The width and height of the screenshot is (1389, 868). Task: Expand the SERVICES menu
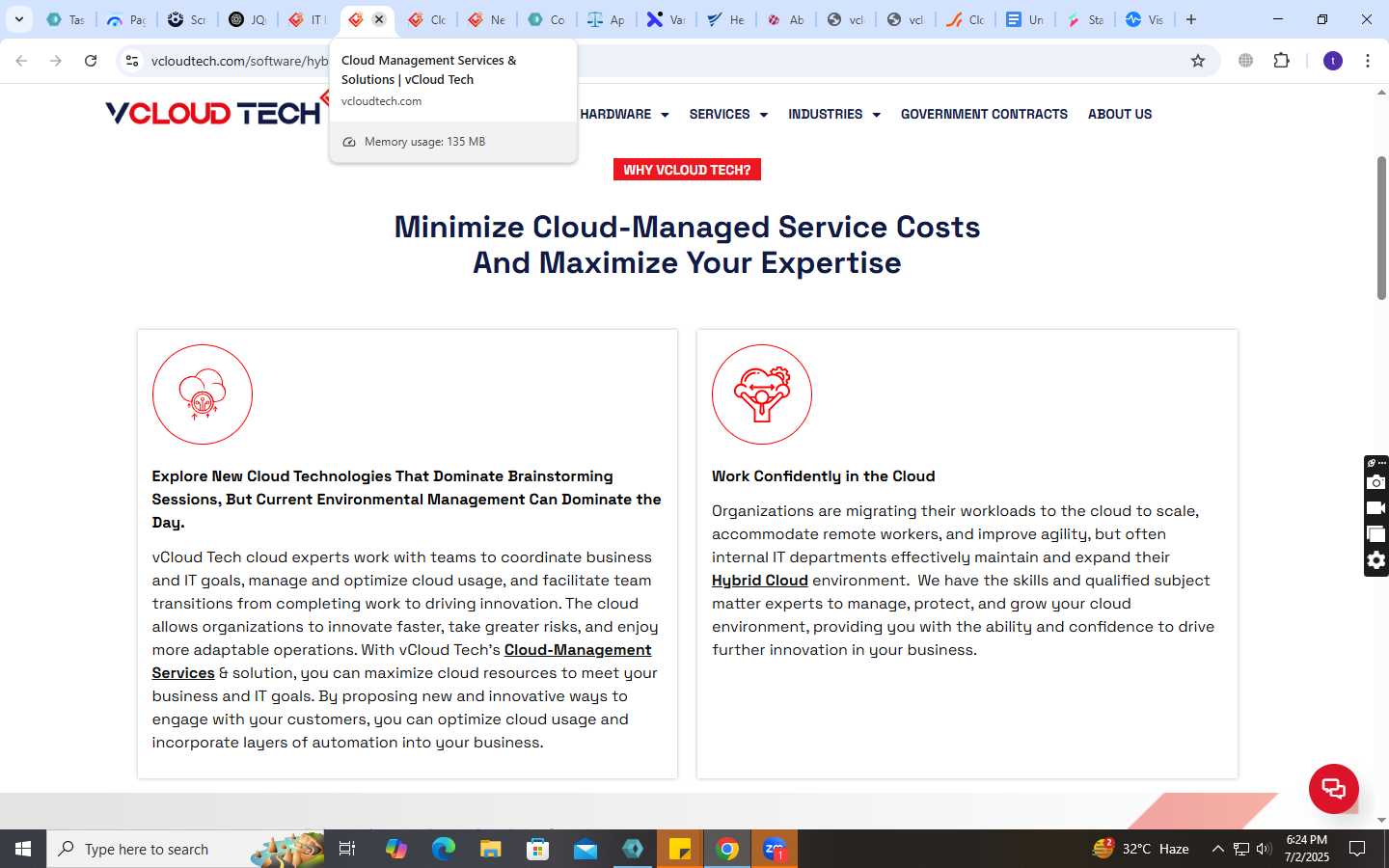[x=728, y=114]
